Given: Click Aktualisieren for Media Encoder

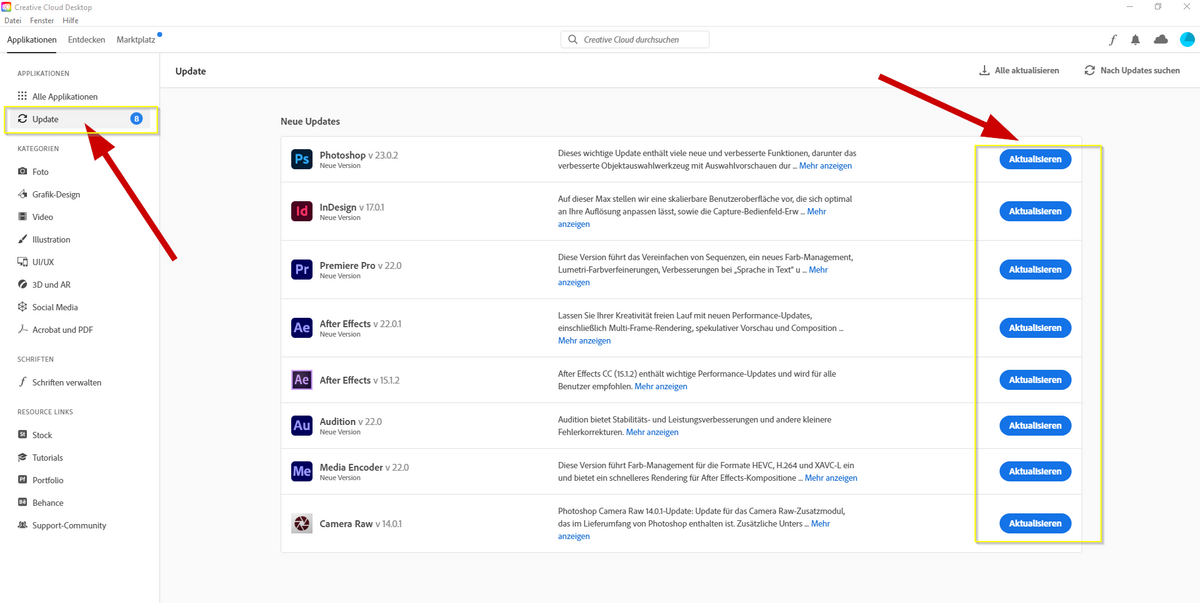Looking at the screenshot, I should coord(1035,471).
